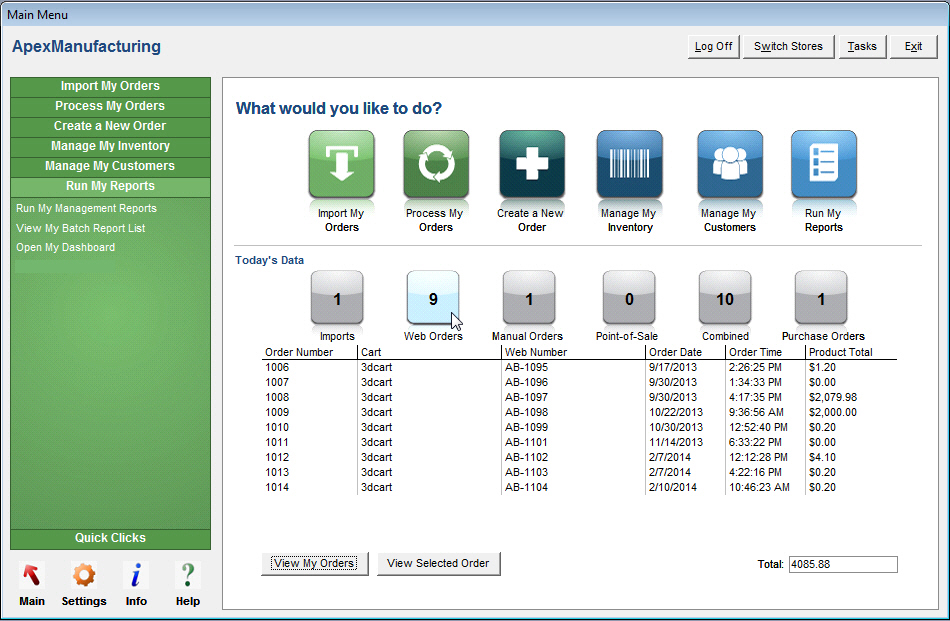Open the Info icon in the bottom bar
This screenshot has height=621, width=950.
(136, 576)
